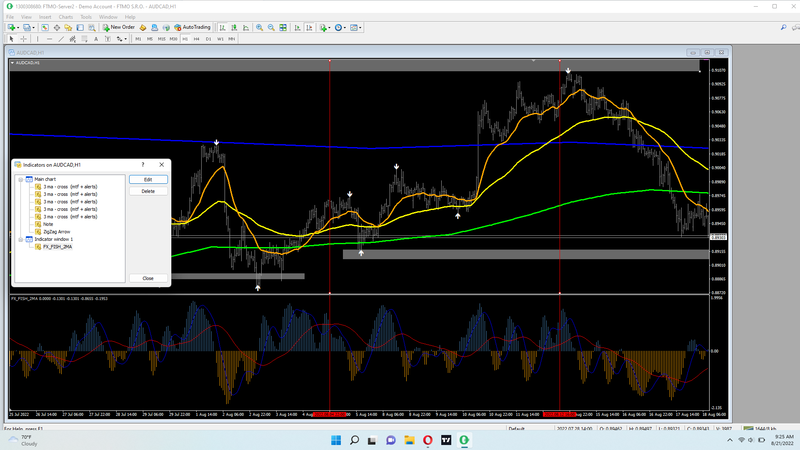Click the New Order button
800x450 pixels.
(x=119, y=28)
